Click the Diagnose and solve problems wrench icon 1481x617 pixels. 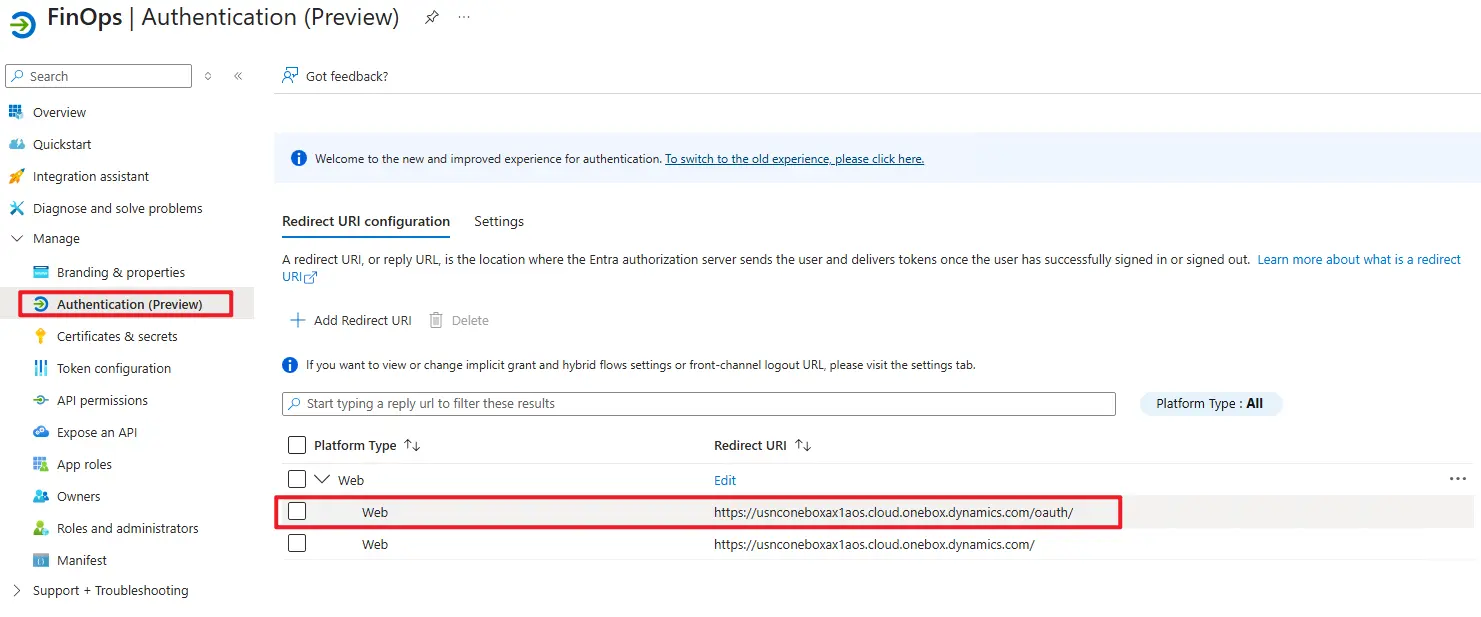coord(16,208)
